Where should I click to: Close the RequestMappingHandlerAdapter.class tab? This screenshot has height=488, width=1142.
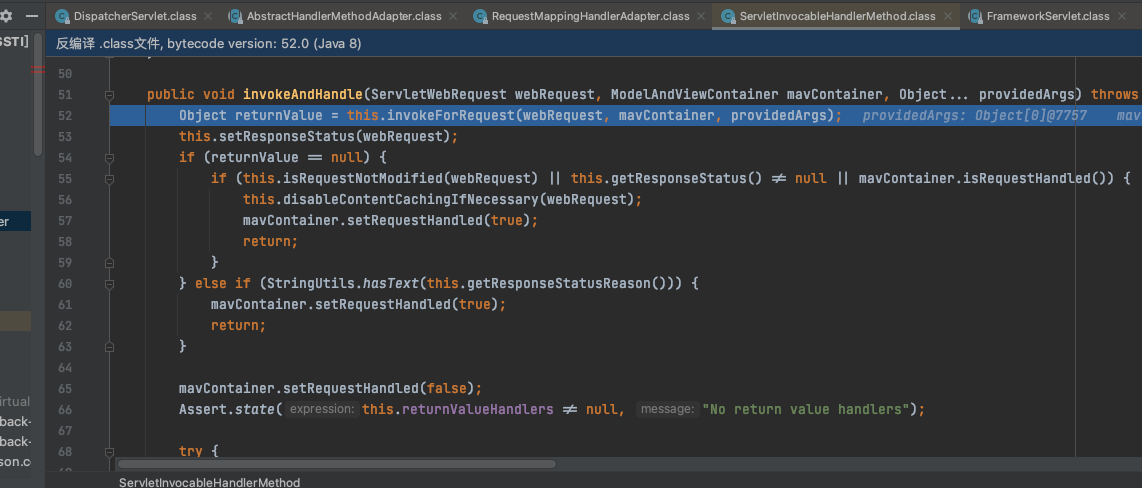[x=701, y=16]
